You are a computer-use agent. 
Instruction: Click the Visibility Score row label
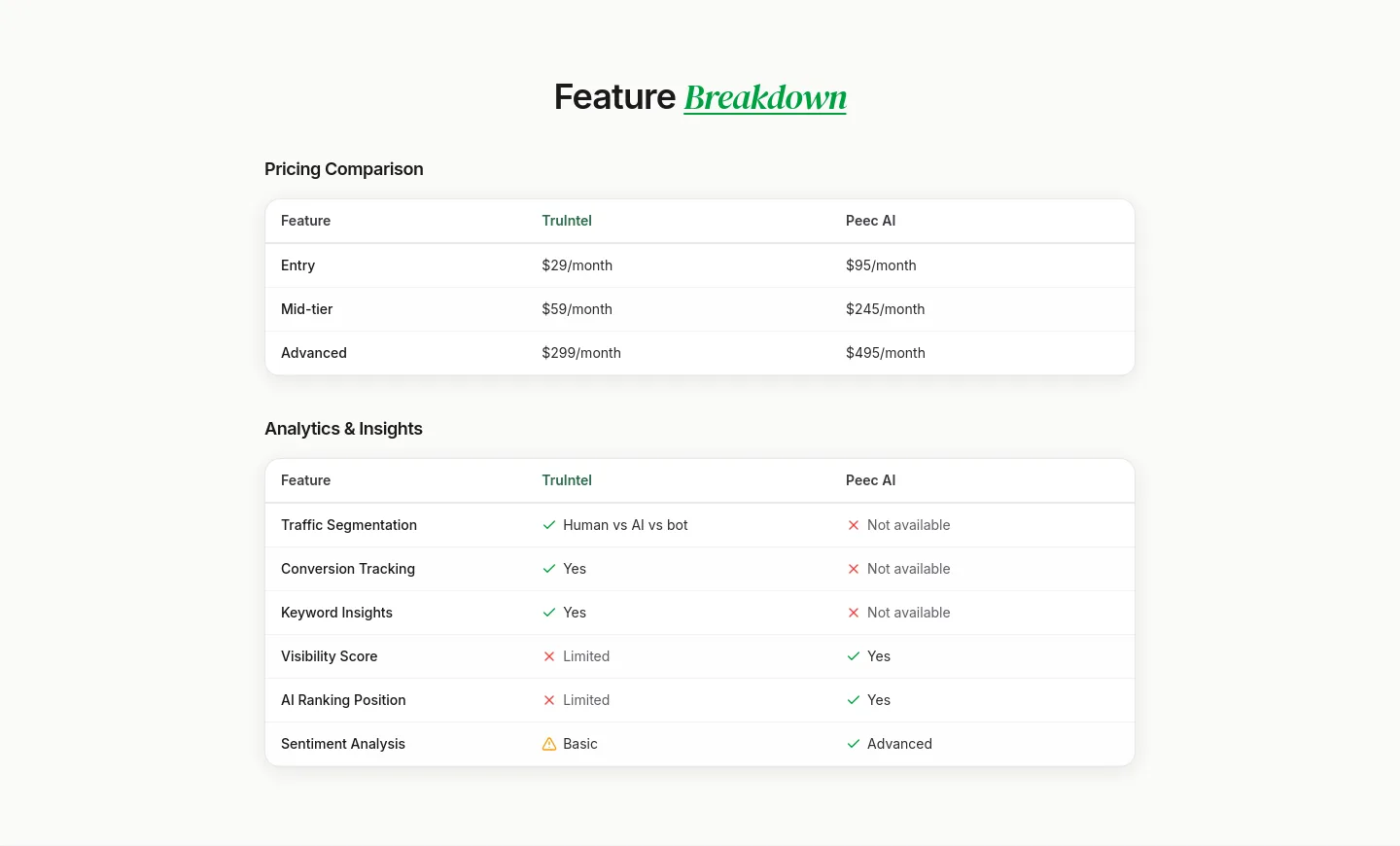tap(330, 656)
